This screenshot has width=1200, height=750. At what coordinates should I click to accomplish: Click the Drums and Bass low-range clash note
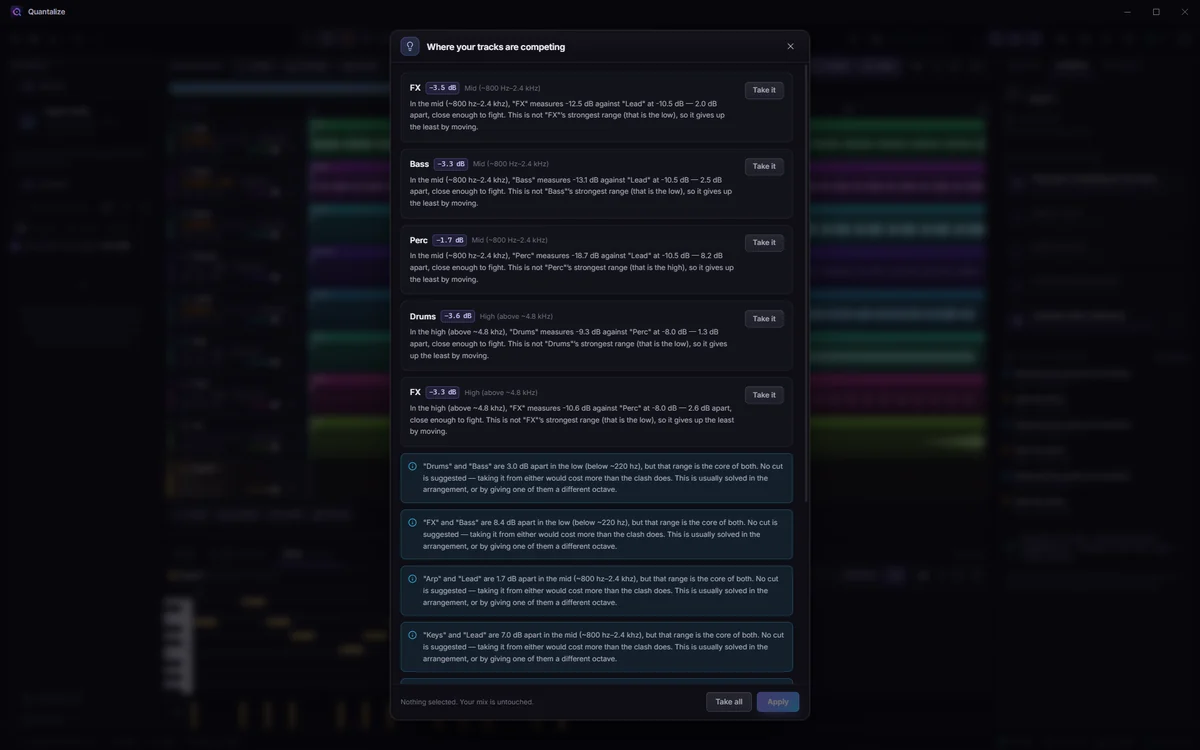click(597, 478)
